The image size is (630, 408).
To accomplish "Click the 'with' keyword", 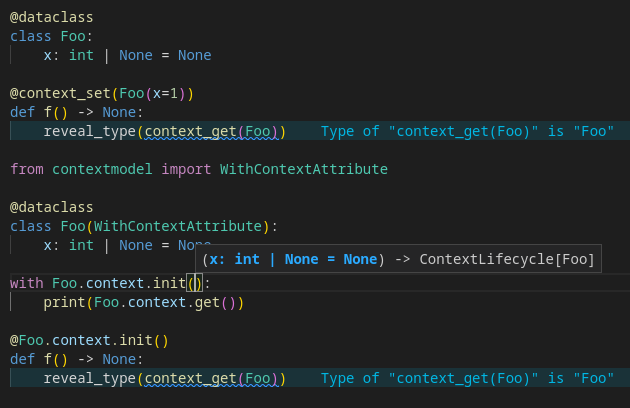I will (27, 283).
